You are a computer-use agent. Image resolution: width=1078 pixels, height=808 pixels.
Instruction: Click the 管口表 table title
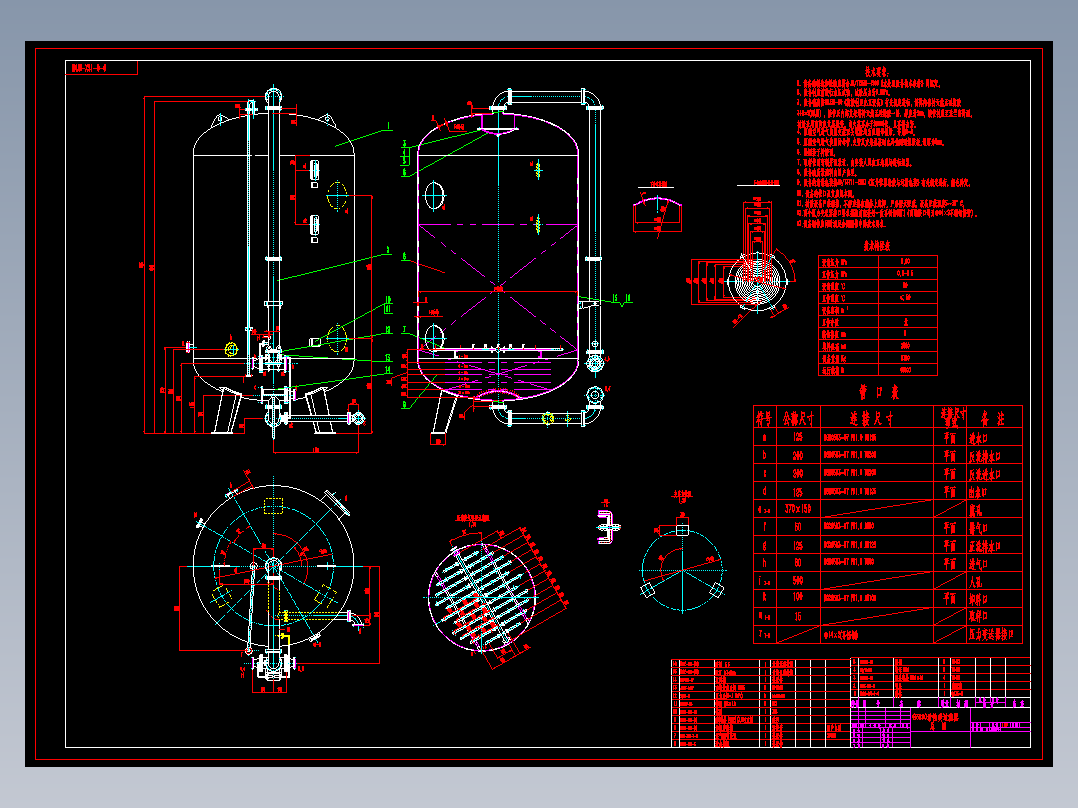(x=879, y=393)
